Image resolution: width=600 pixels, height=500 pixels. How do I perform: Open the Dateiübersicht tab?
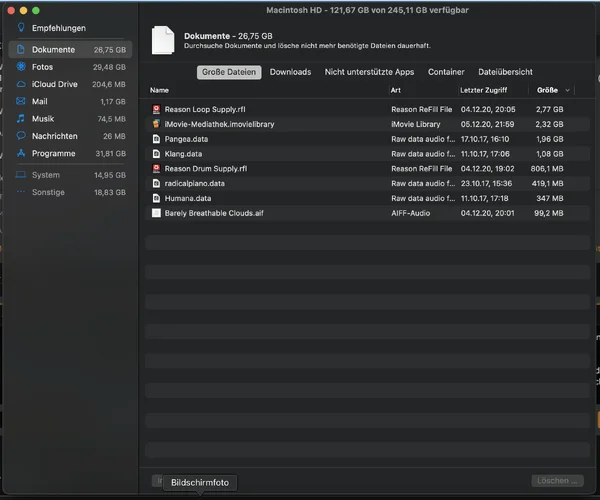coord(505,72)
